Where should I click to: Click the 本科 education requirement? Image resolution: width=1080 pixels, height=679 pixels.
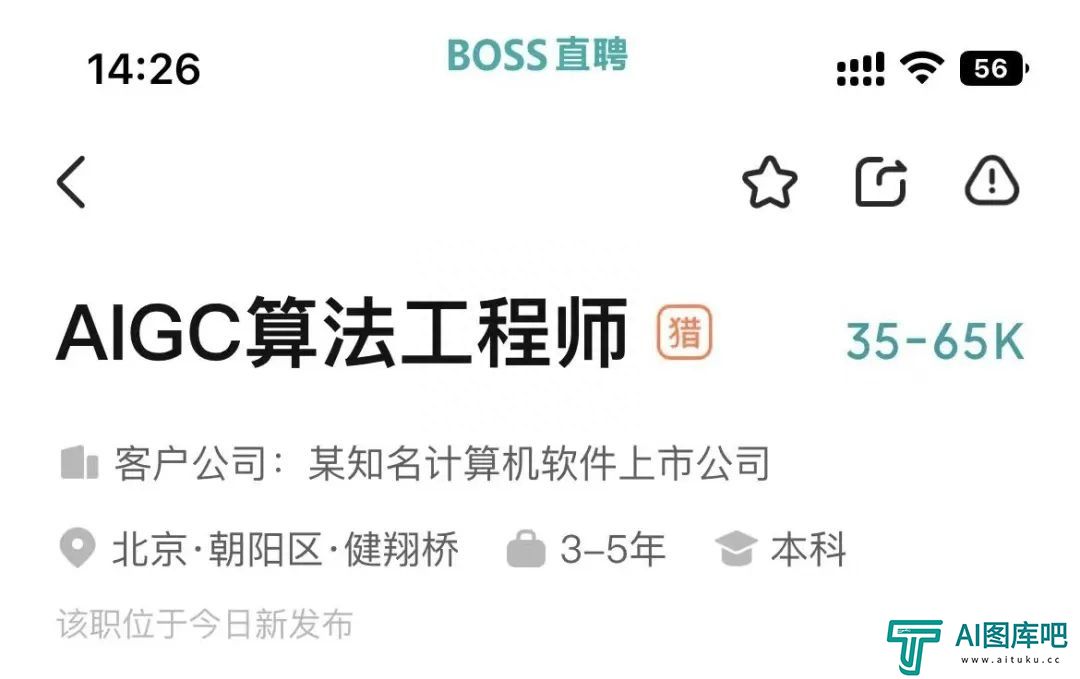coord(809,550)
